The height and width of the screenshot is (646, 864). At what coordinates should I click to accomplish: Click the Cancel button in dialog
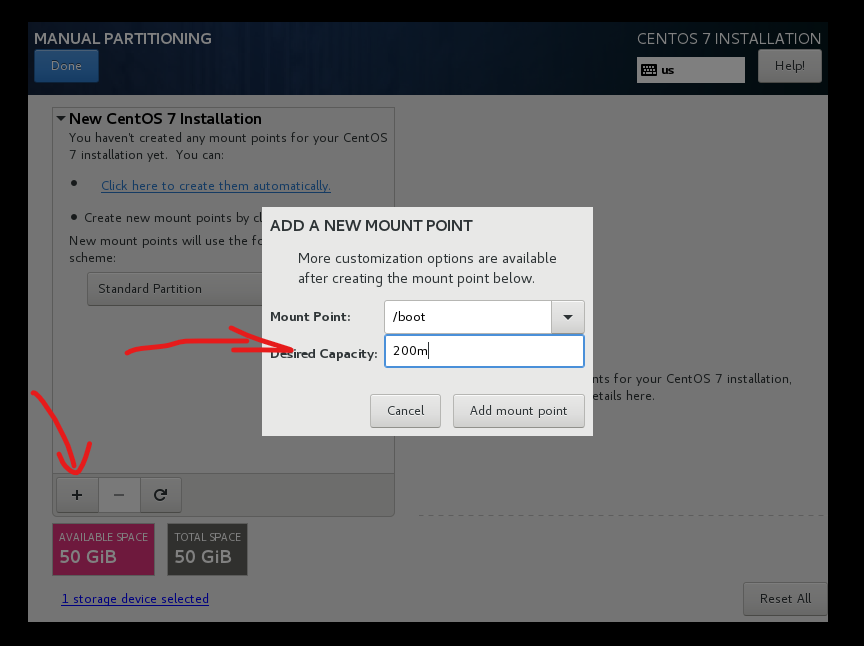[x=406, y=411]
